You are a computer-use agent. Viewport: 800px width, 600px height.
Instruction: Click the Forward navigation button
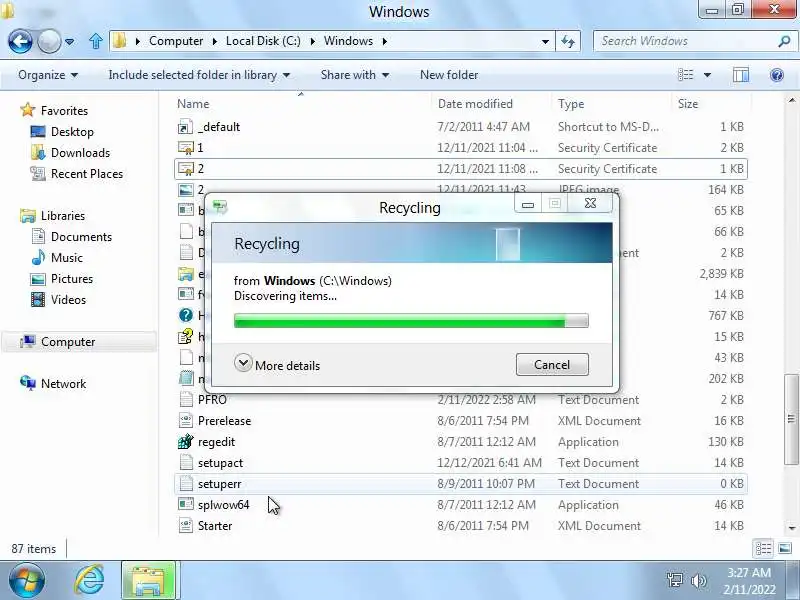pyautogui.click(x=49, y=41)
